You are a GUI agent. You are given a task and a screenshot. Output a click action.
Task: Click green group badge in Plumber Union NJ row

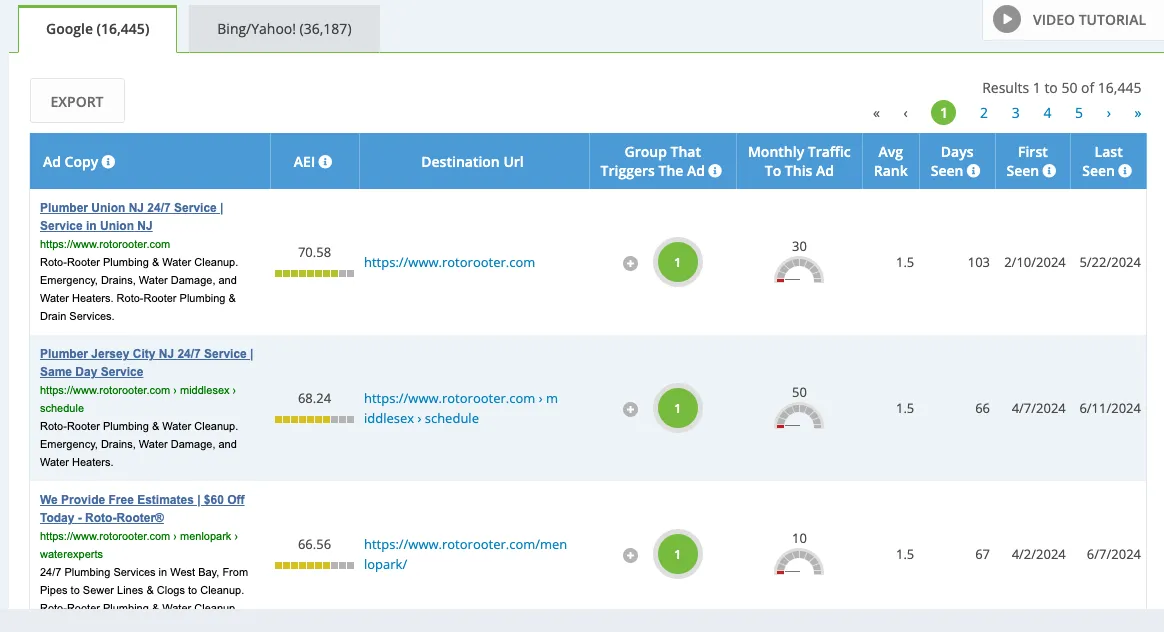(677, 262)
